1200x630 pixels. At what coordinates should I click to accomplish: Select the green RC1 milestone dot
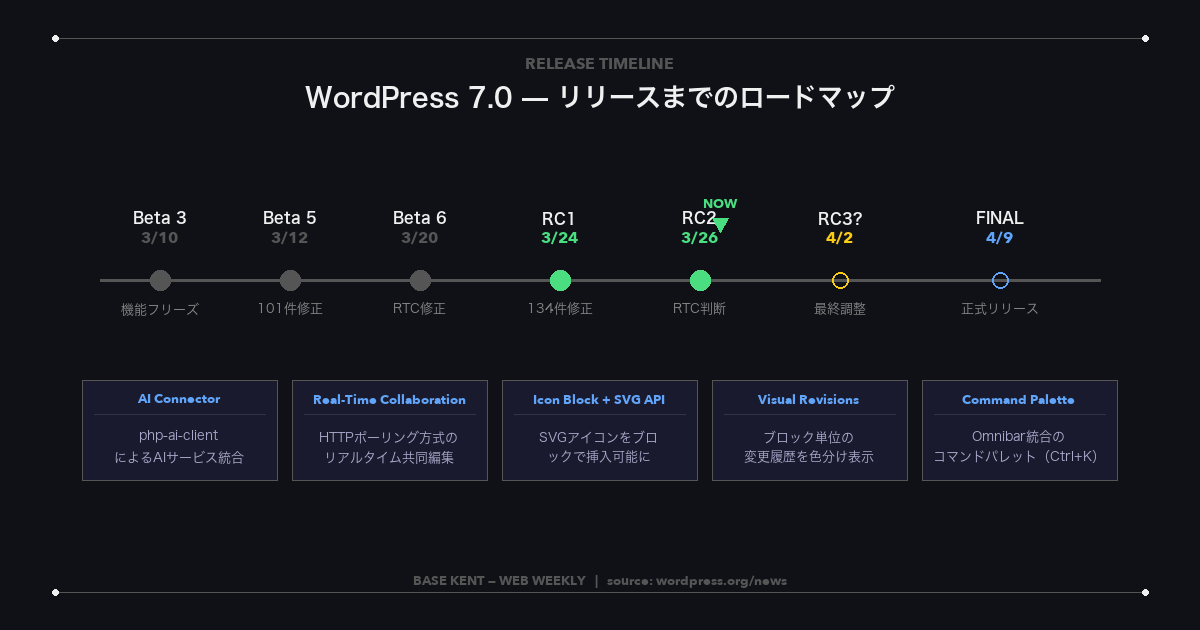coord(560,280)
